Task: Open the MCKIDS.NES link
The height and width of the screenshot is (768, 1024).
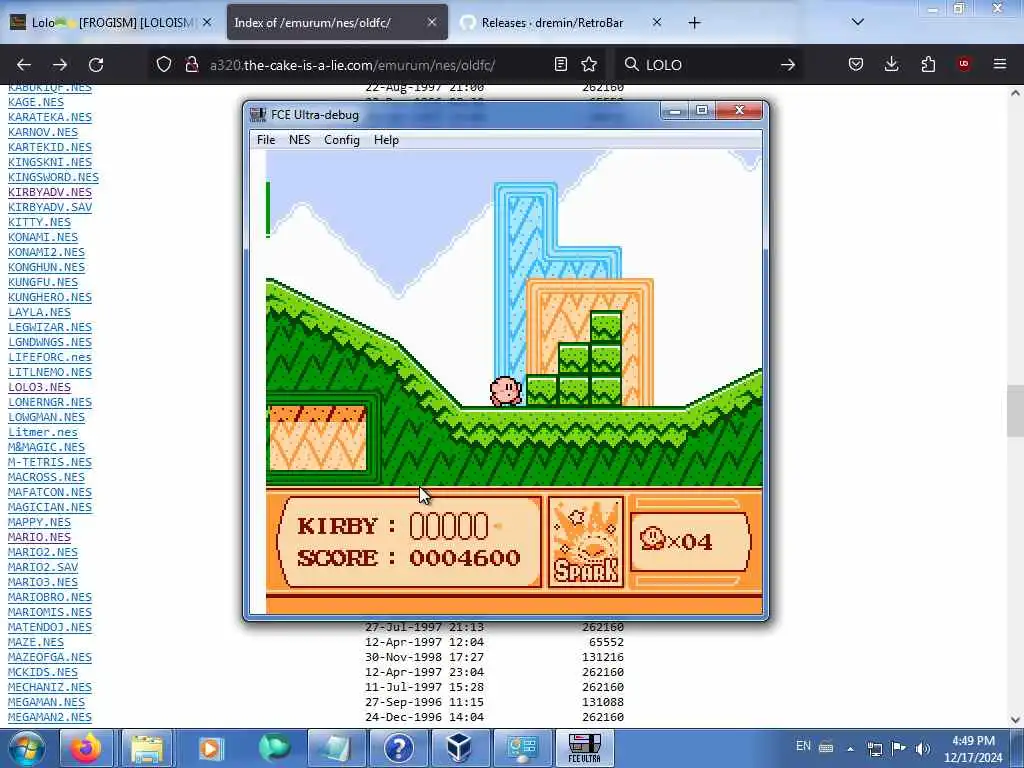Action: click(42, 672)
